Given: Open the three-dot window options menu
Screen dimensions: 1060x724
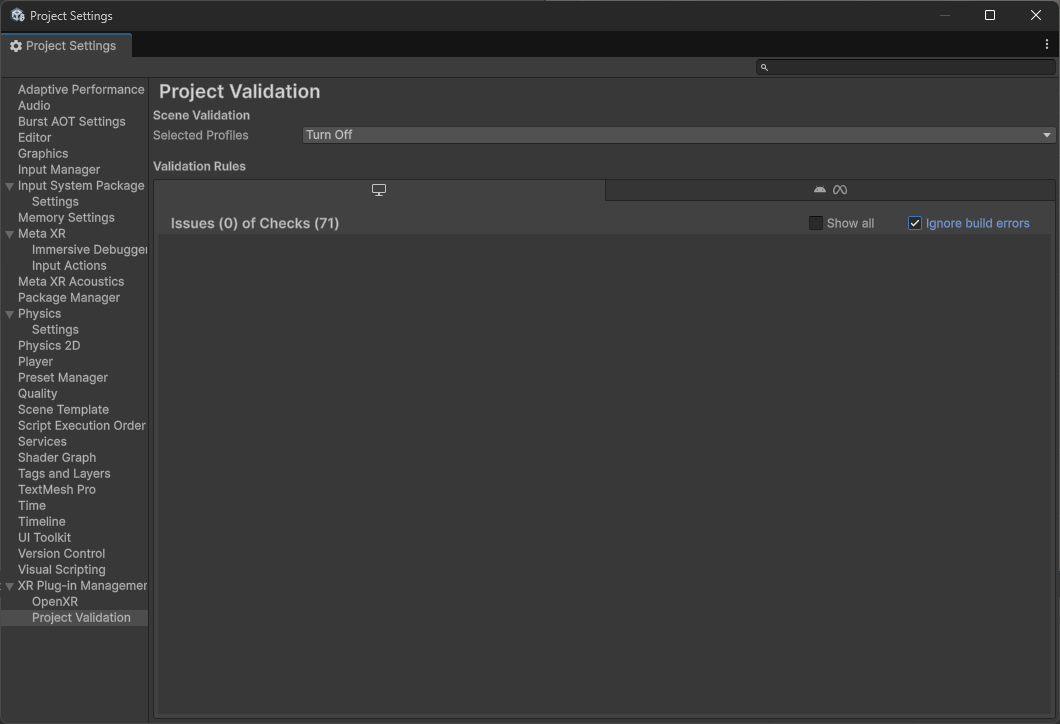Looking at the screenshot, I should 1046,45.
